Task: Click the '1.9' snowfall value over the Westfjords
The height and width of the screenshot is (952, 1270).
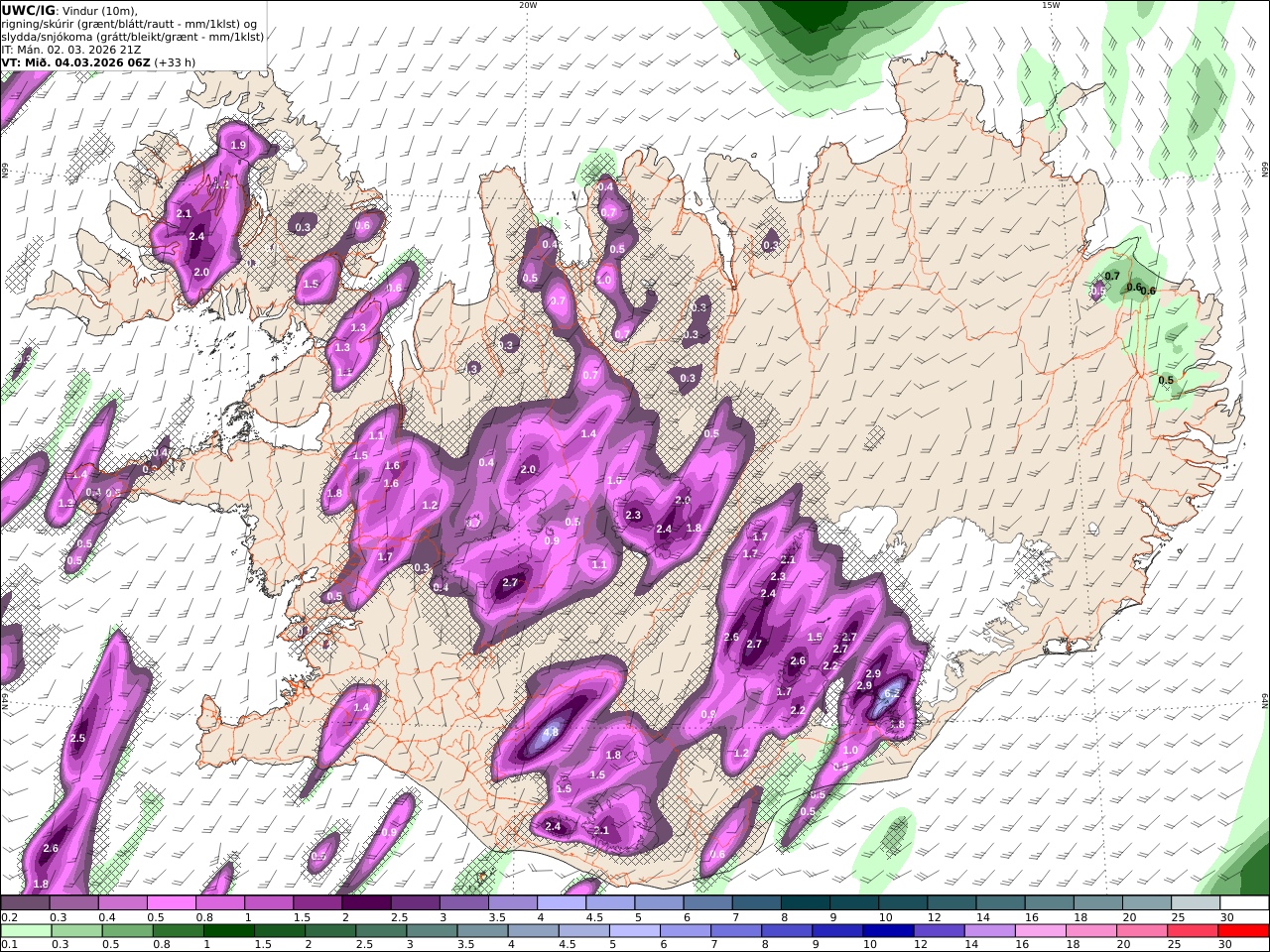Action: click(238, 146)
